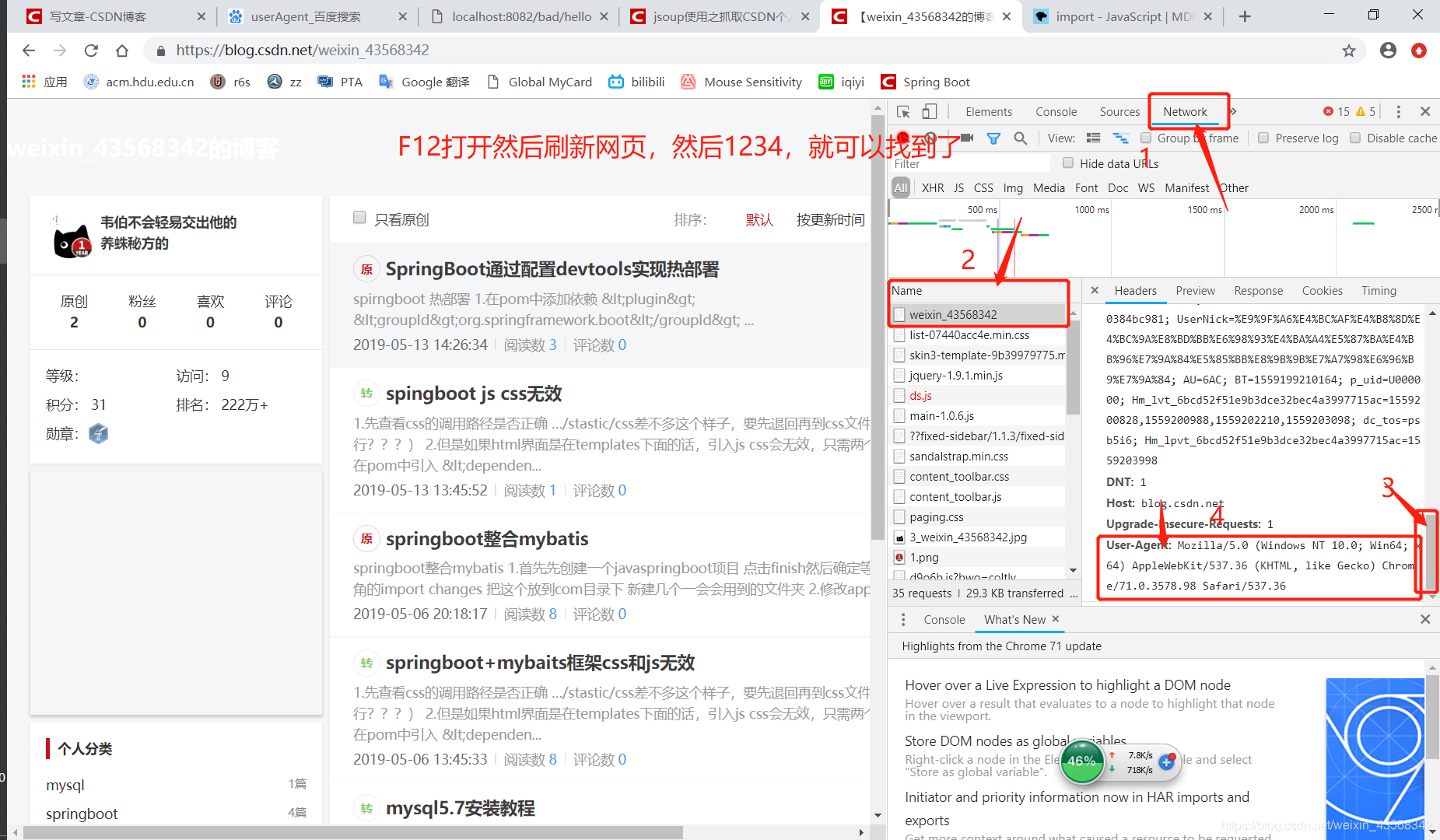Screen dimensions: 1440x840
Task: Toggle the device toolbar icon
Action: click(x=930, y=112)
